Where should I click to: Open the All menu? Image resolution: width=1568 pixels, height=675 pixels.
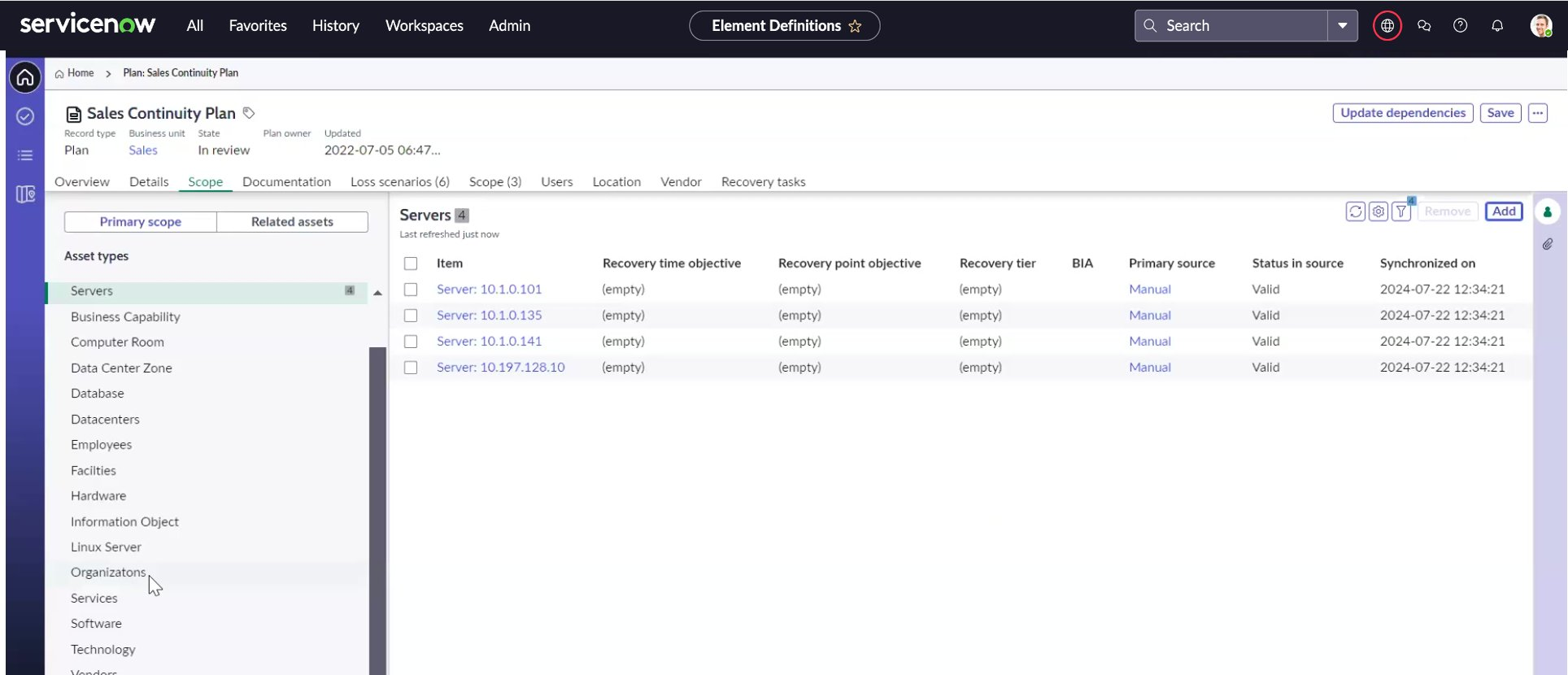pyautogui.click(x=194, y=26)
